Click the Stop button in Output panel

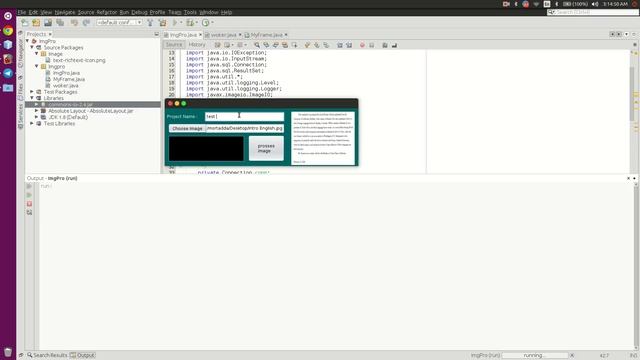point(29,204)
